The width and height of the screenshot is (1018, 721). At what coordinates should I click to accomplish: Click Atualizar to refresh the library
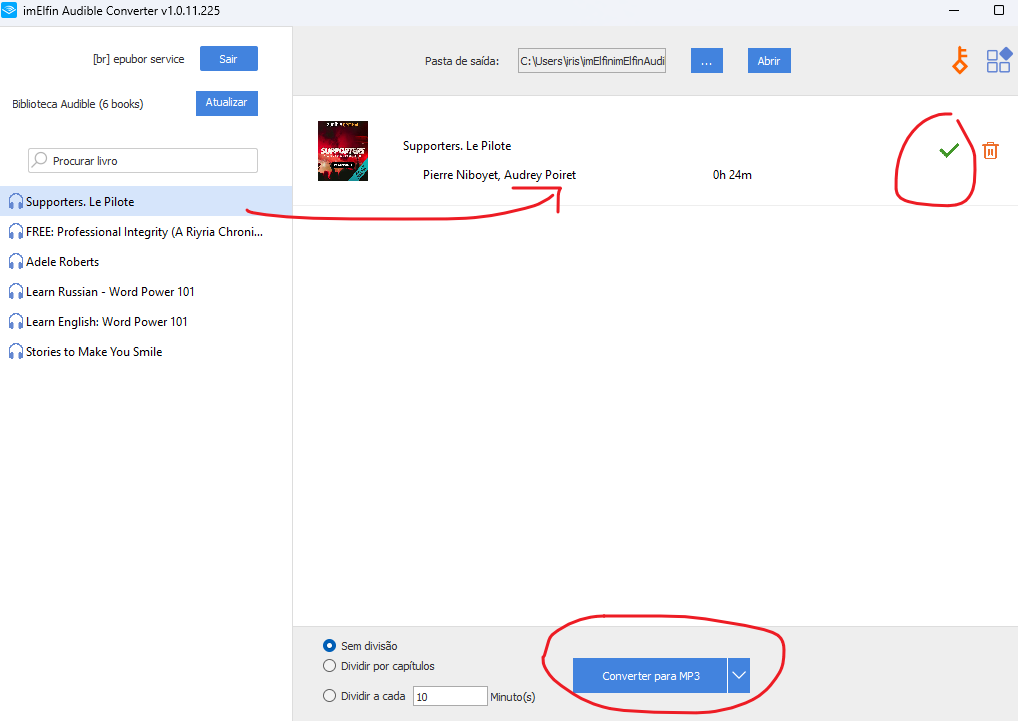(227, 103)
